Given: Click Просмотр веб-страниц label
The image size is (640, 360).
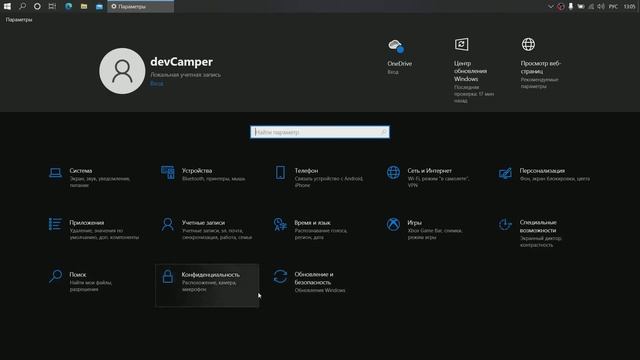Looking at the screenshot, I should tap(541, 67).
